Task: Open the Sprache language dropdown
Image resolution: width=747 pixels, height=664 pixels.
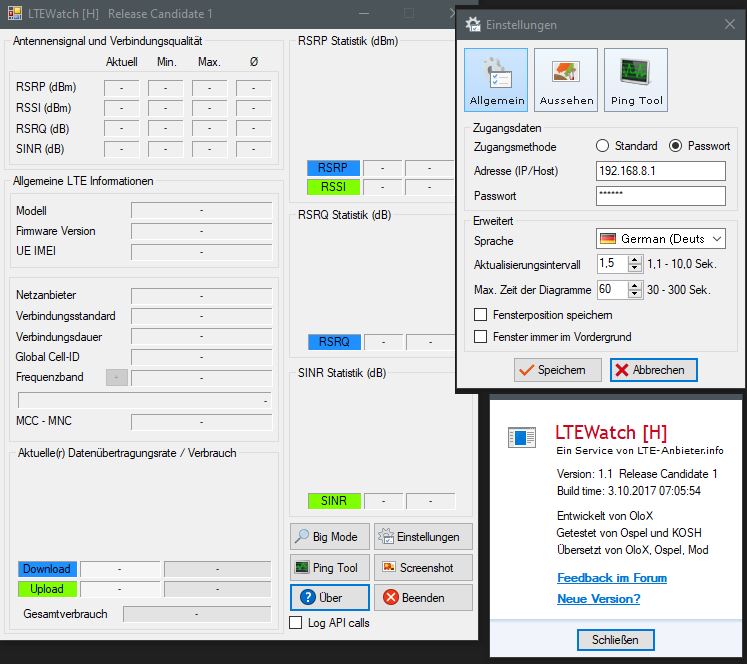Action: coord(660,239)
